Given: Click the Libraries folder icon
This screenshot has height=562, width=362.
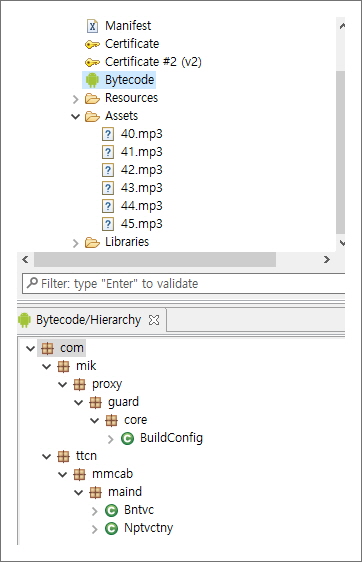Looking at the screenshot, I should [92, 243].
